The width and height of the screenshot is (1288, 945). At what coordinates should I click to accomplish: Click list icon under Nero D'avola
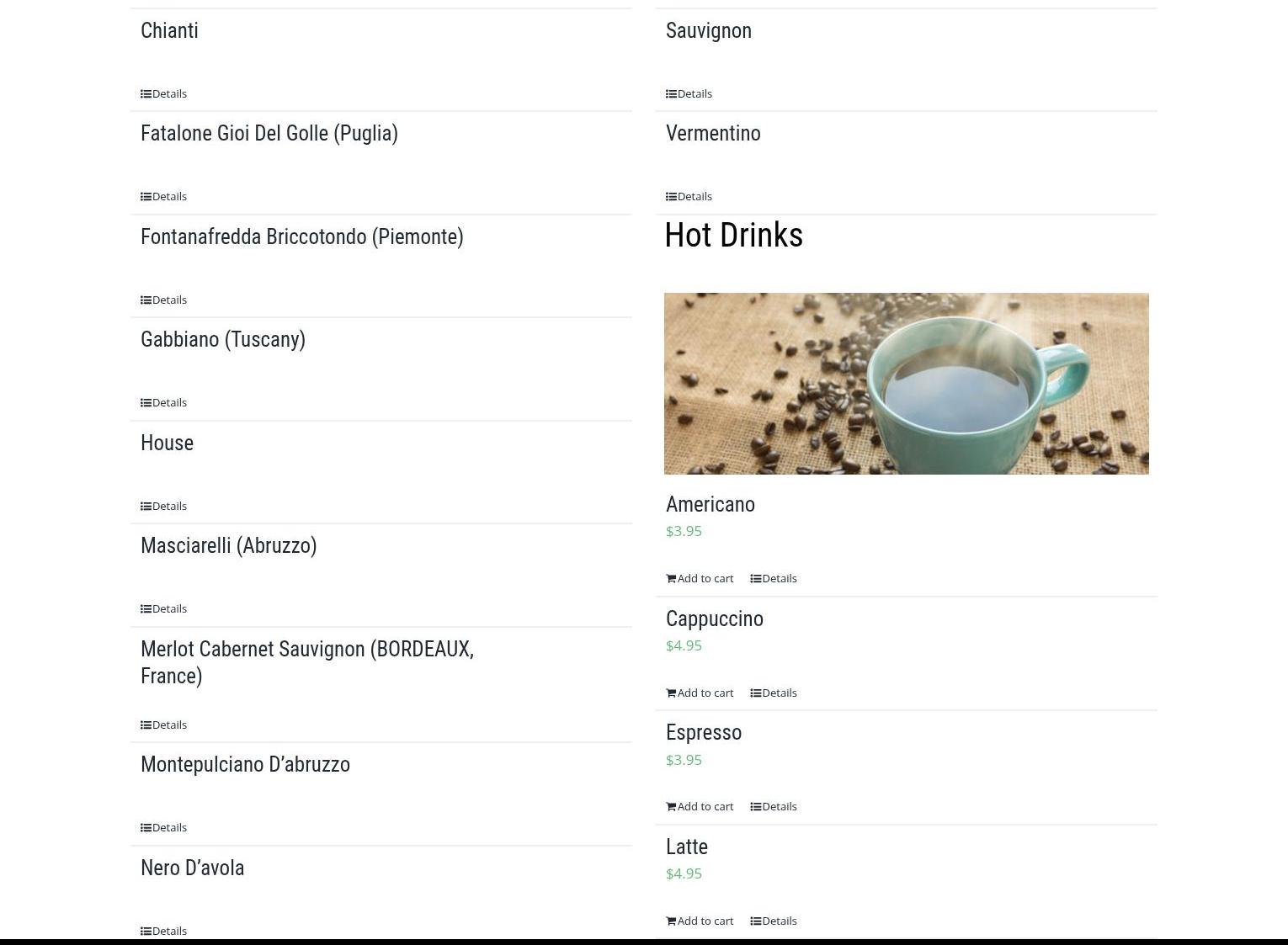click(146, 931)
